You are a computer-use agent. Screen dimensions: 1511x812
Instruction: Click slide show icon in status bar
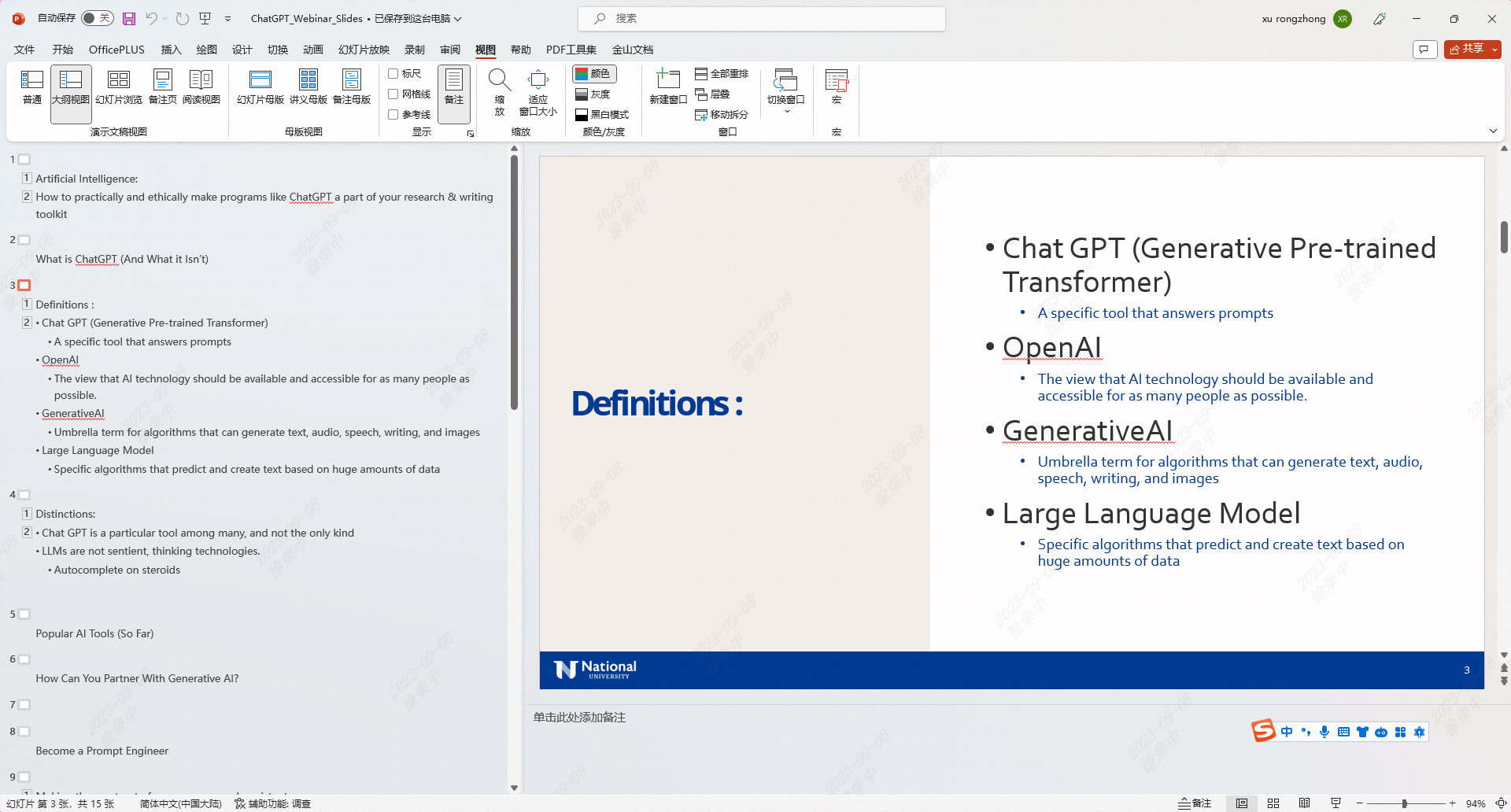click(x=1336, y=803)
